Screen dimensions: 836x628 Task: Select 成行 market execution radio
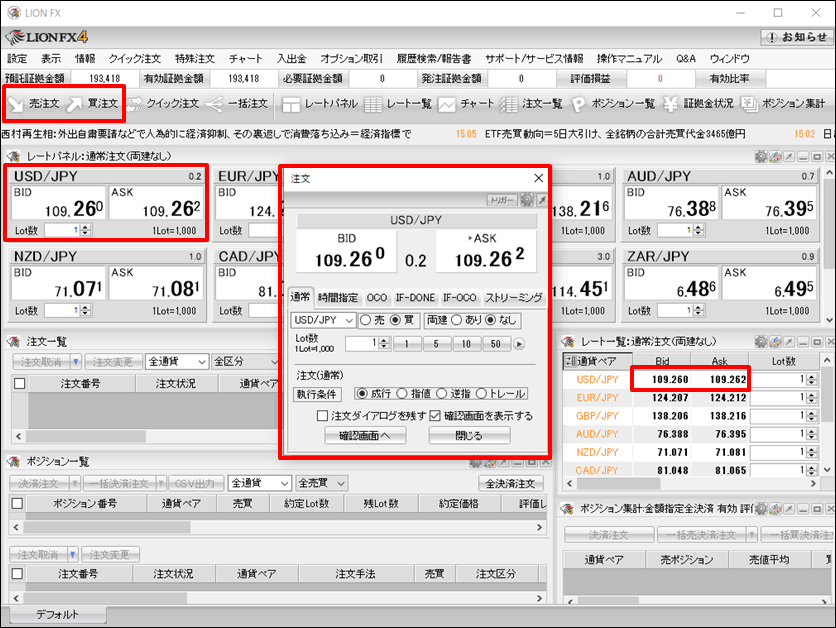[362, 393]
